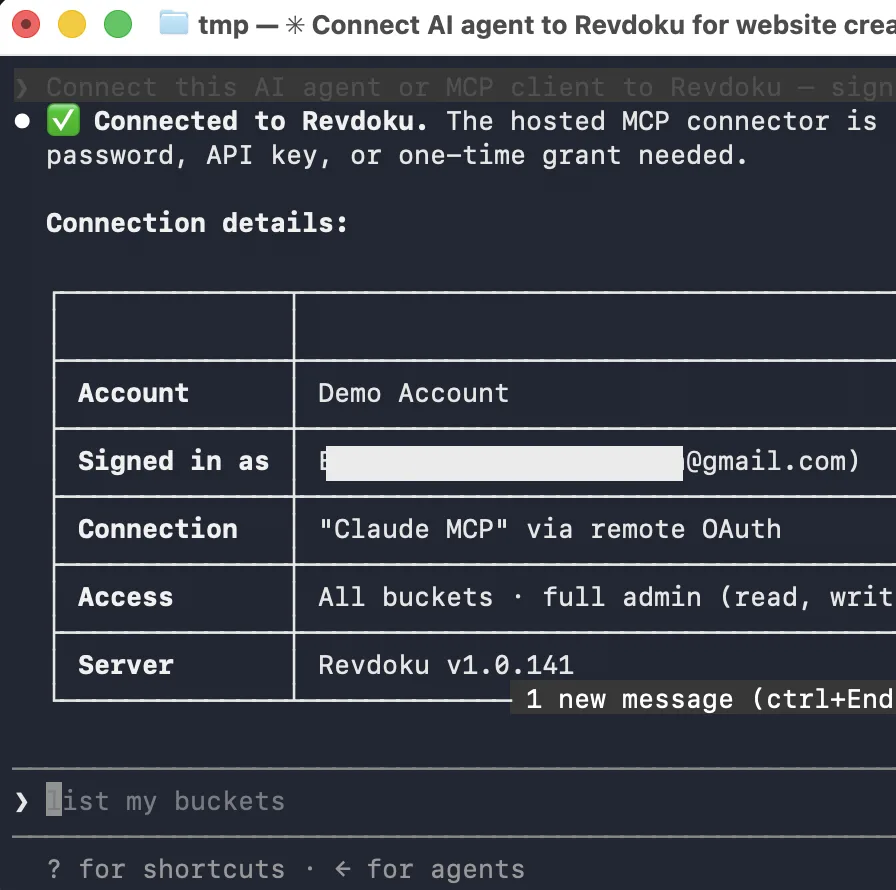Click the tmp folder icon in title bar
Screen dimensions: 896x890
tap(173, 23)
